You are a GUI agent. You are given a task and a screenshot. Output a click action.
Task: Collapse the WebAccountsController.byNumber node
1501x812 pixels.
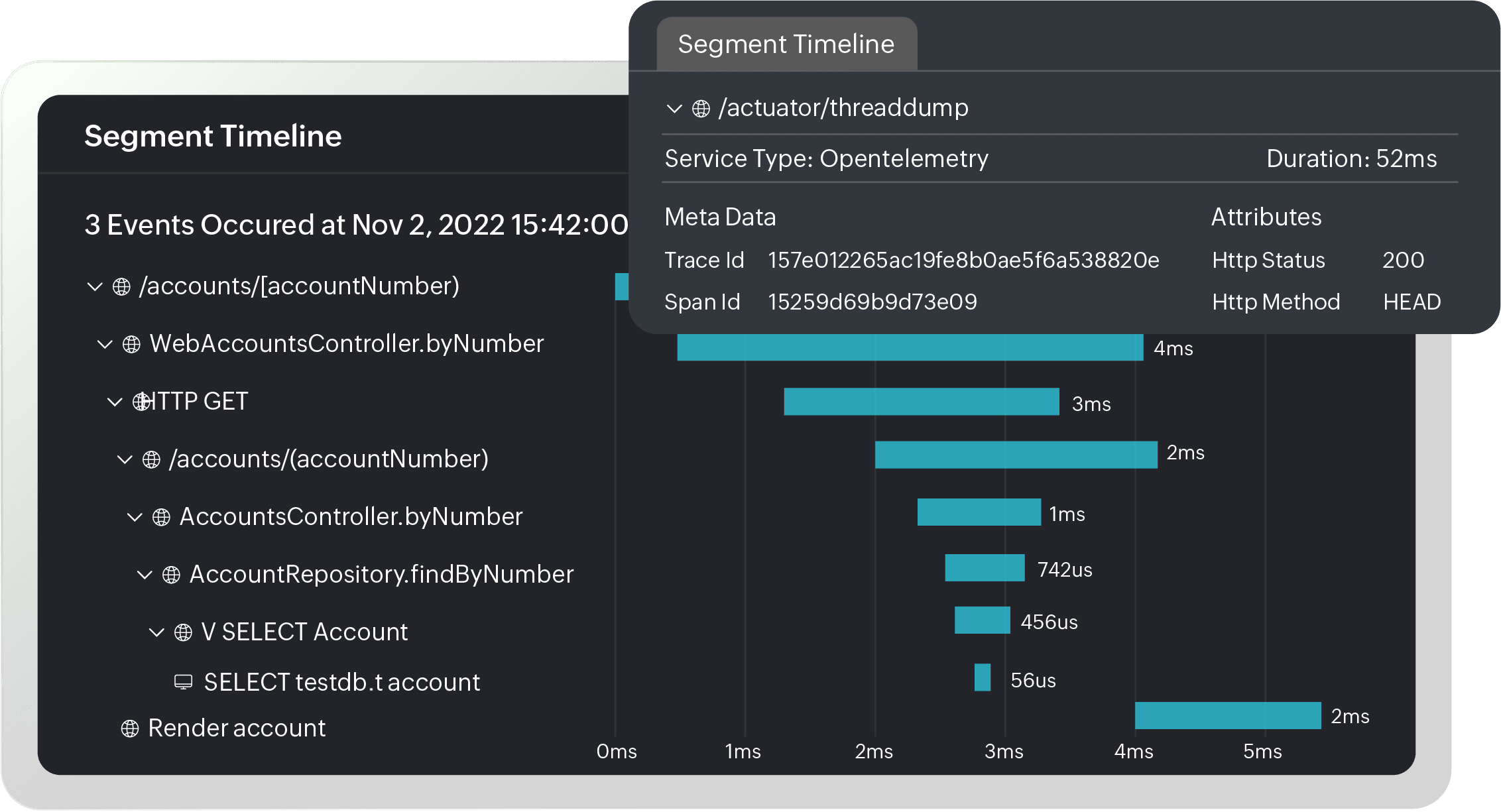point(104,344)
